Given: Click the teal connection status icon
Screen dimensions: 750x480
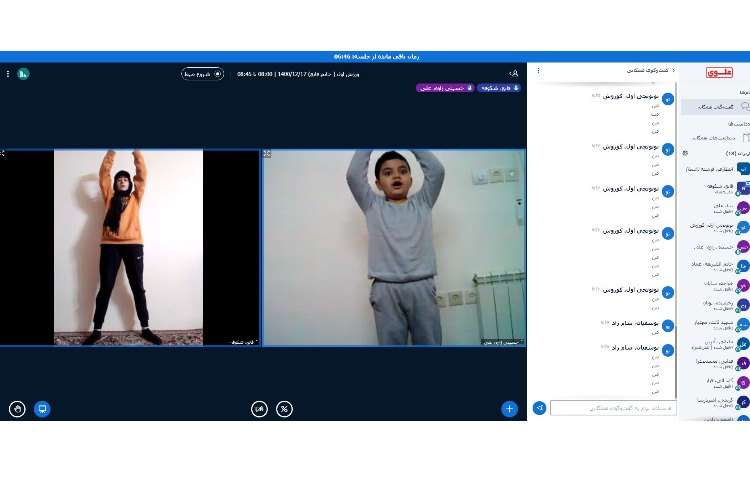Looking at the screenshot, I should (x=23, y=73).
